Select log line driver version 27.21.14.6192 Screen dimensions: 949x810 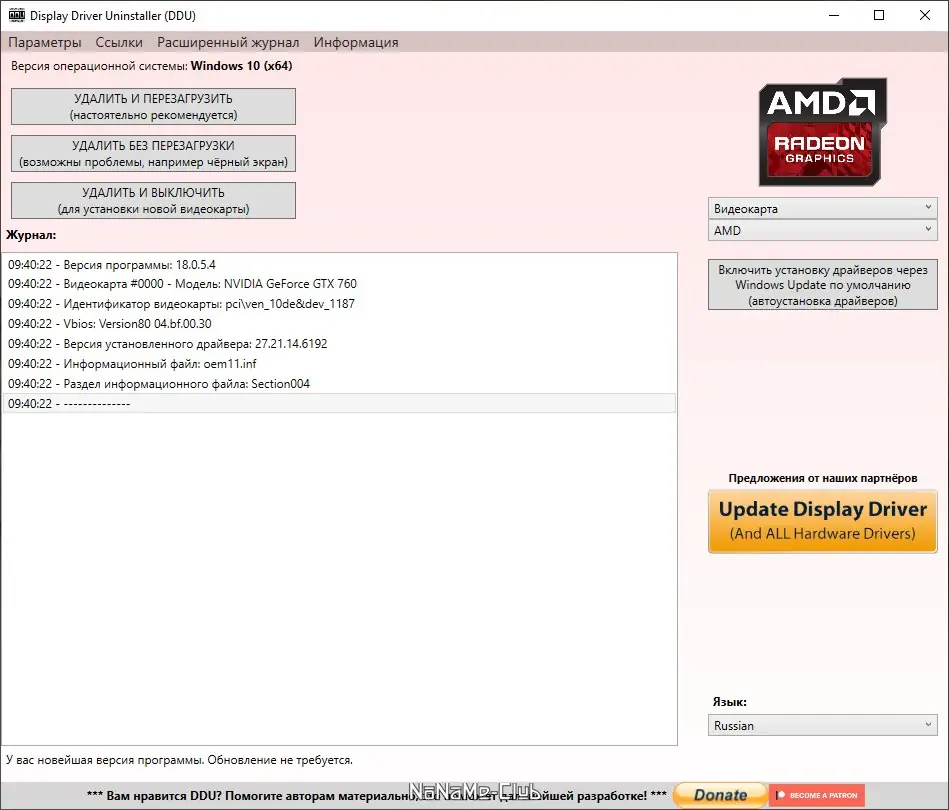tap(339, 343)
